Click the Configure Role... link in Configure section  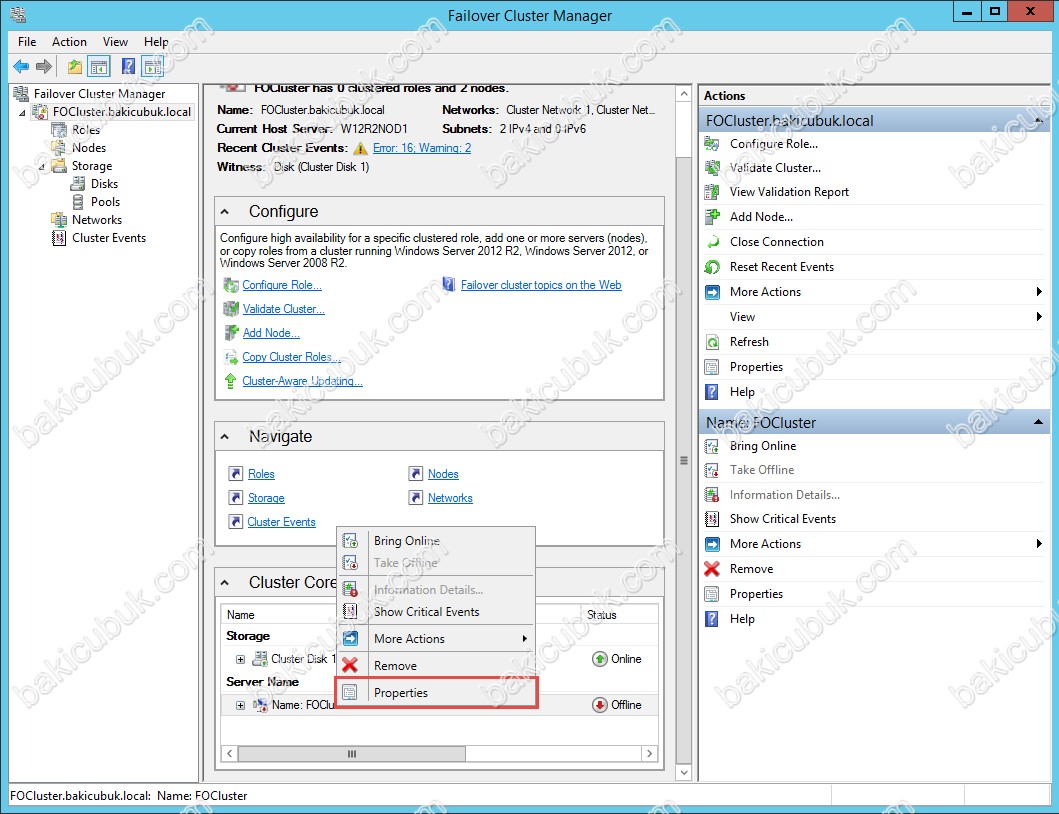click(x=282, y=285)
